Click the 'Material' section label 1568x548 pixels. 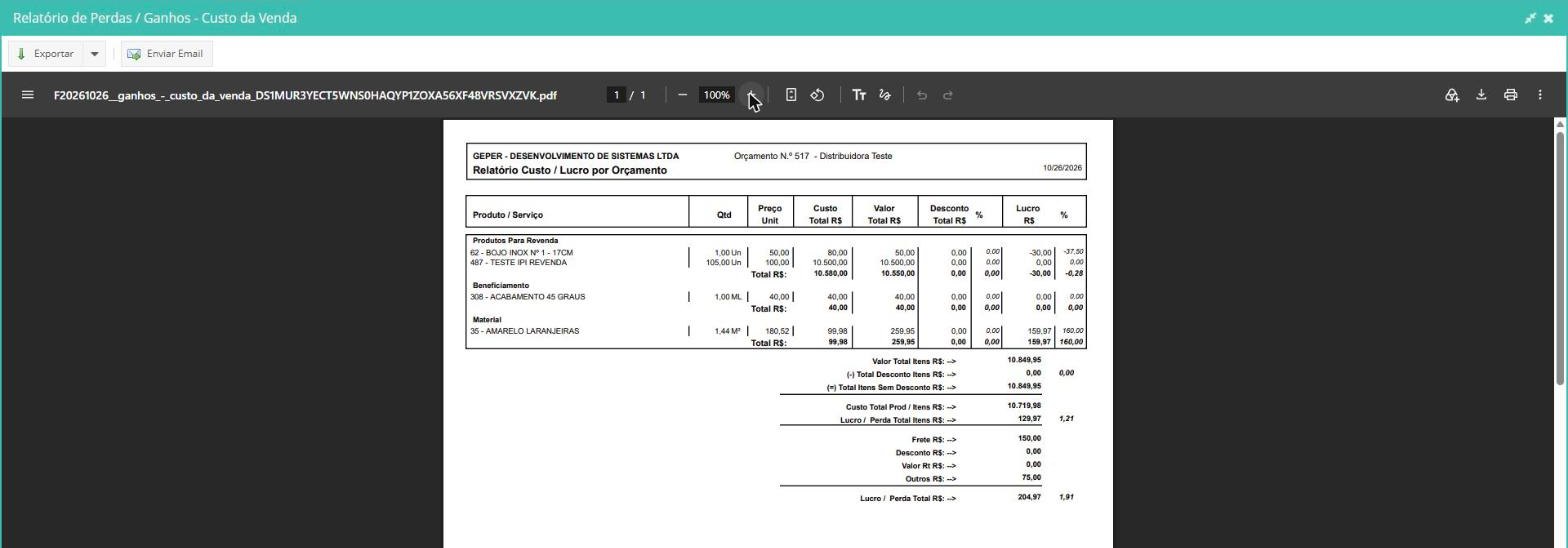point(487,320)
